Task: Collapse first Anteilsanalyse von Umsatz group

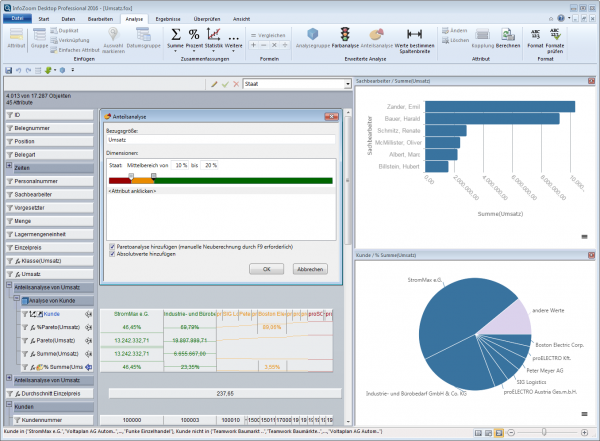Action: (x=9, y=285)
